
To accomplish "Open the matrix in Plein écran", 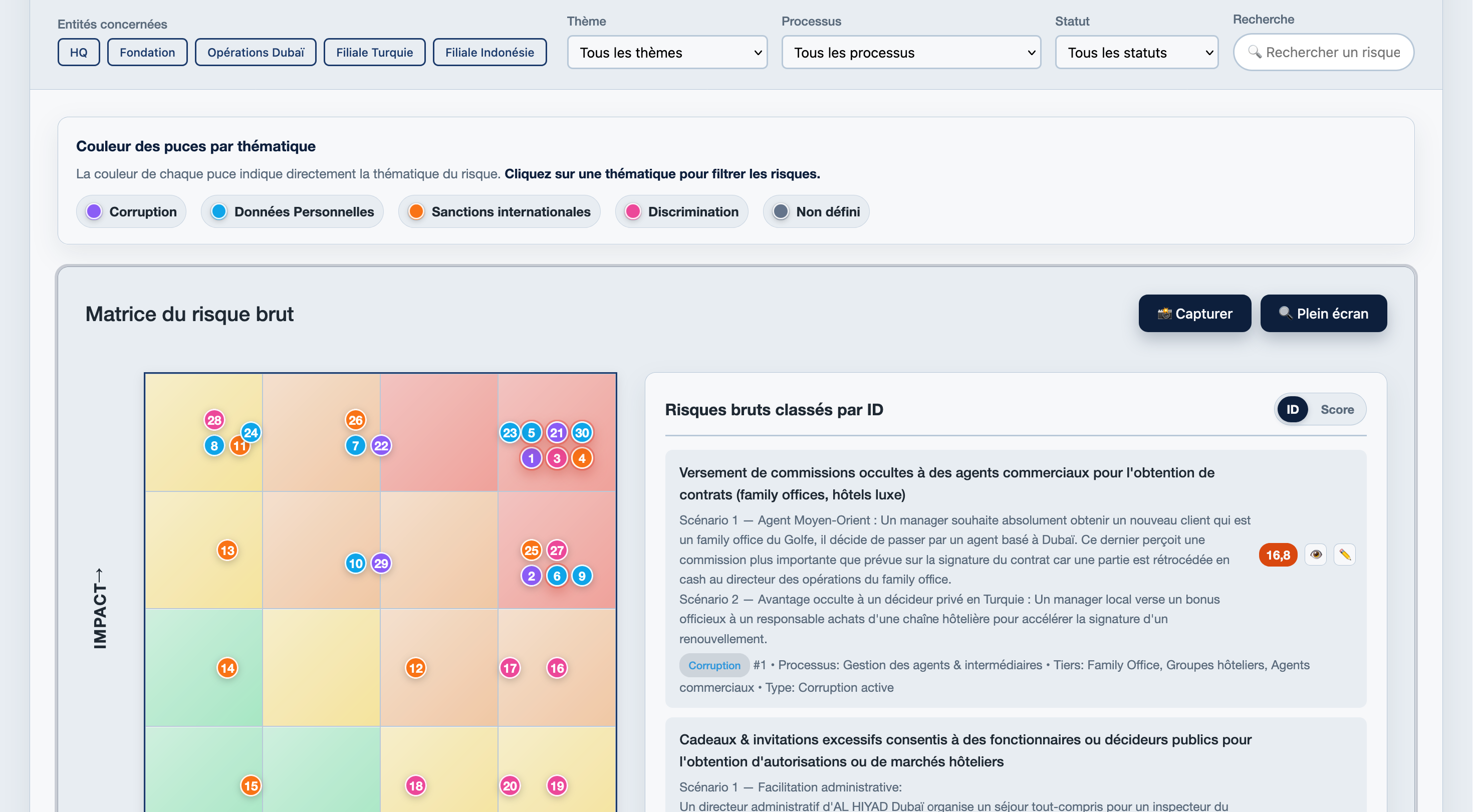I will (1323, 314).
